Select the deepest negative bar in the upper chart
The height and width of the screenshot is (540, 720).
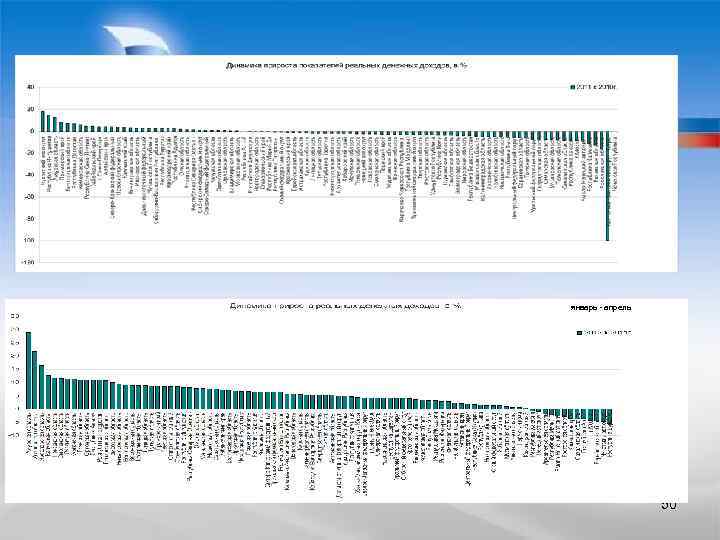[608, 186]
